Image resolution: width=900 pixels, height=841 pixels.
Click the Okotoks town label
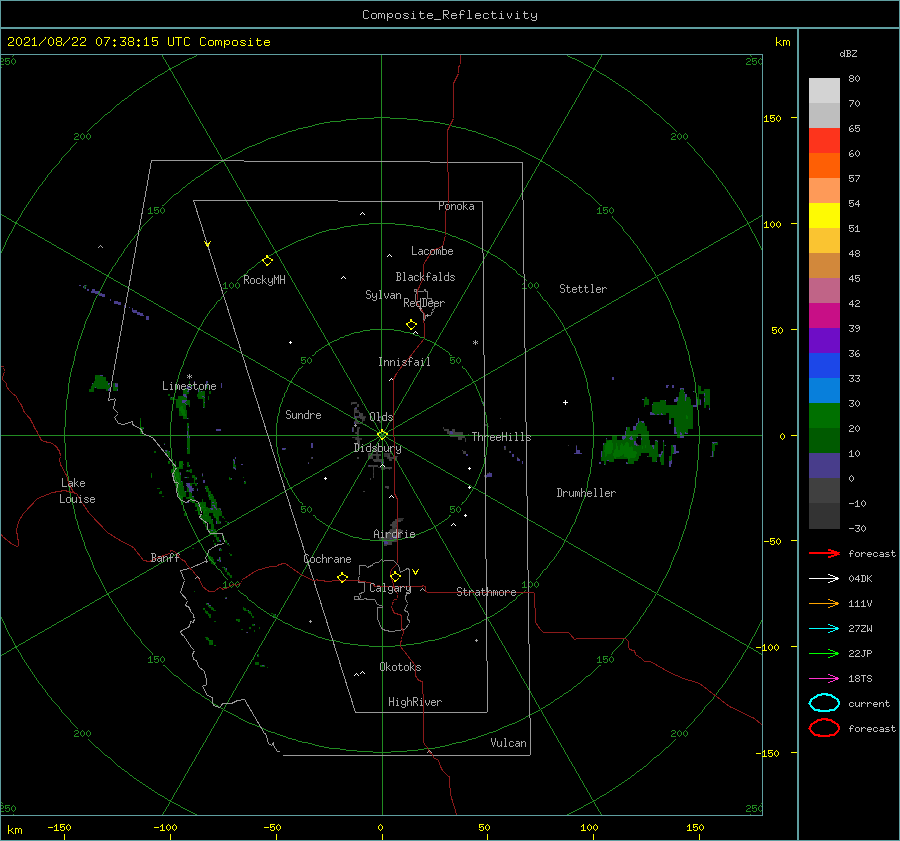click(x=400, y=667)
